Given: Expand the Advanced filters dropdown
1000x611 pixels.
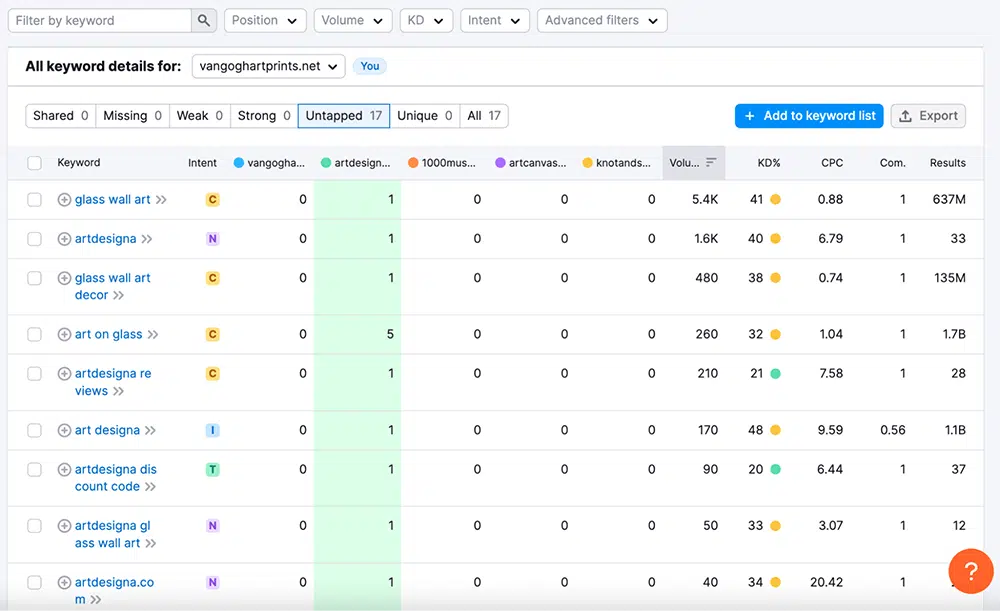Looking at the screenshot, I should [x=602, y=20].
